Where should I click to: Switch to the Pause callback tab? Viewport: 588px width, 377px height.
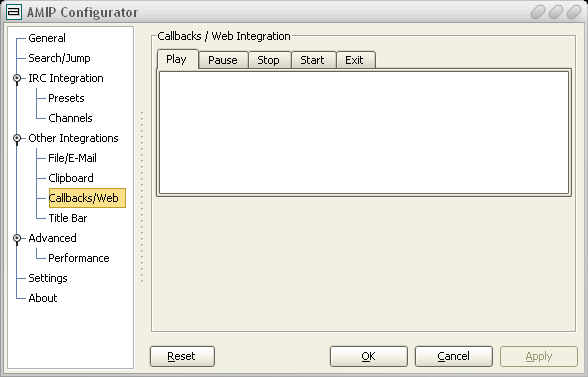(x=223, y=60)
